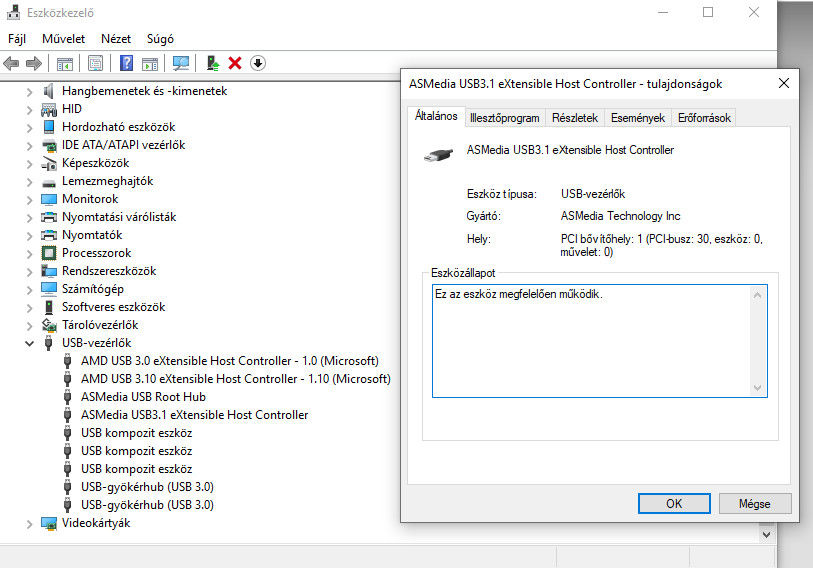Expand the IDE ATA/ATAPI vezérlők node
813x568 pixels.
[x=29, y=146]
